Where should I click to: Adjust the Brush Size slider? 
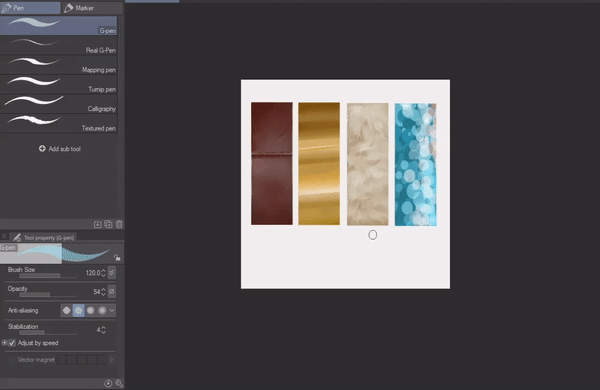tap(48, 276)
